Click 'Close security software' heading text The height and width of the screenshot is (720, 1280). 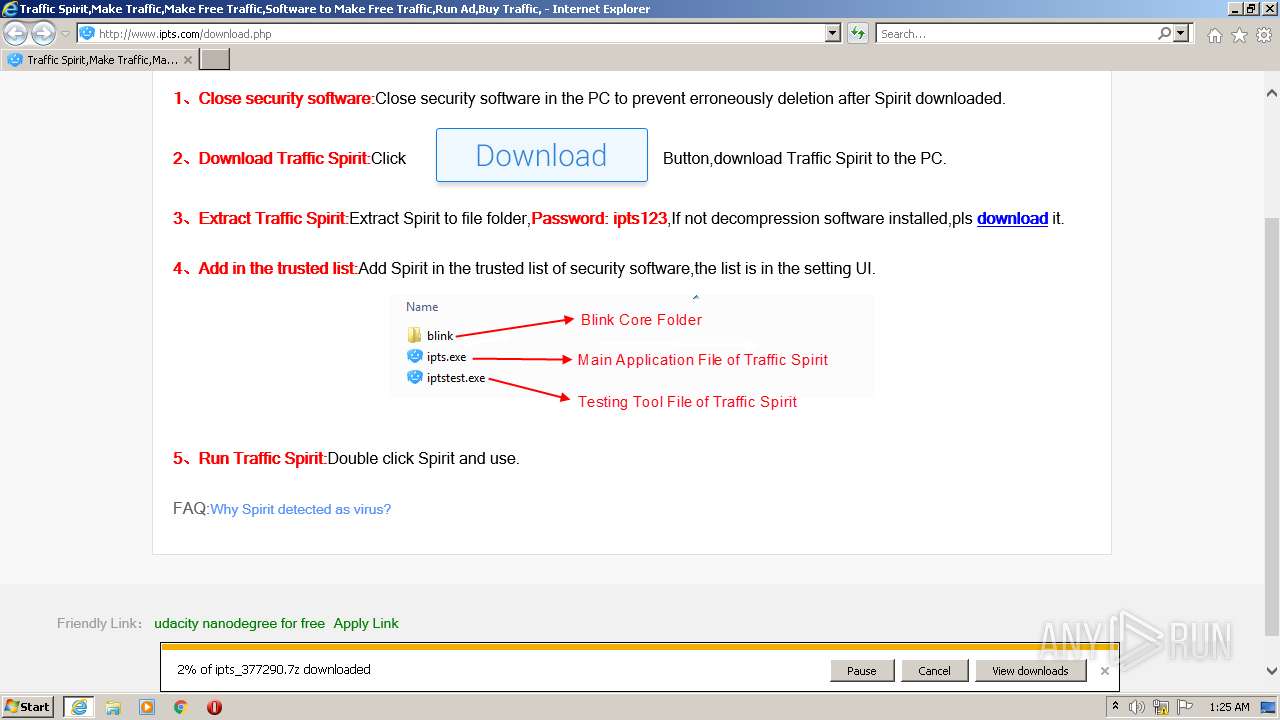click(x=284, y=98)
